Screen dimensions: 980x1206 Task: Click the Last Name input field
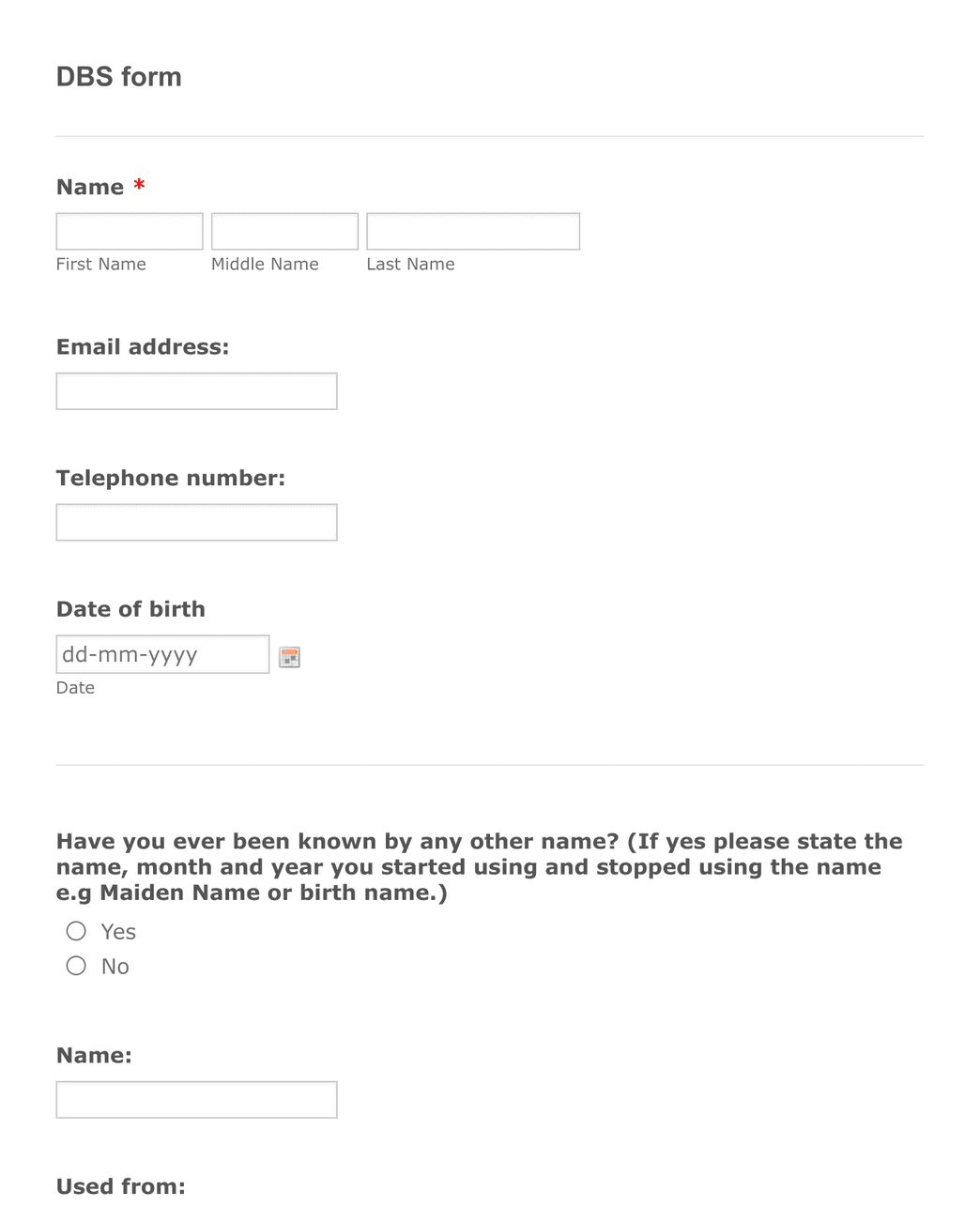coord(472,231)
